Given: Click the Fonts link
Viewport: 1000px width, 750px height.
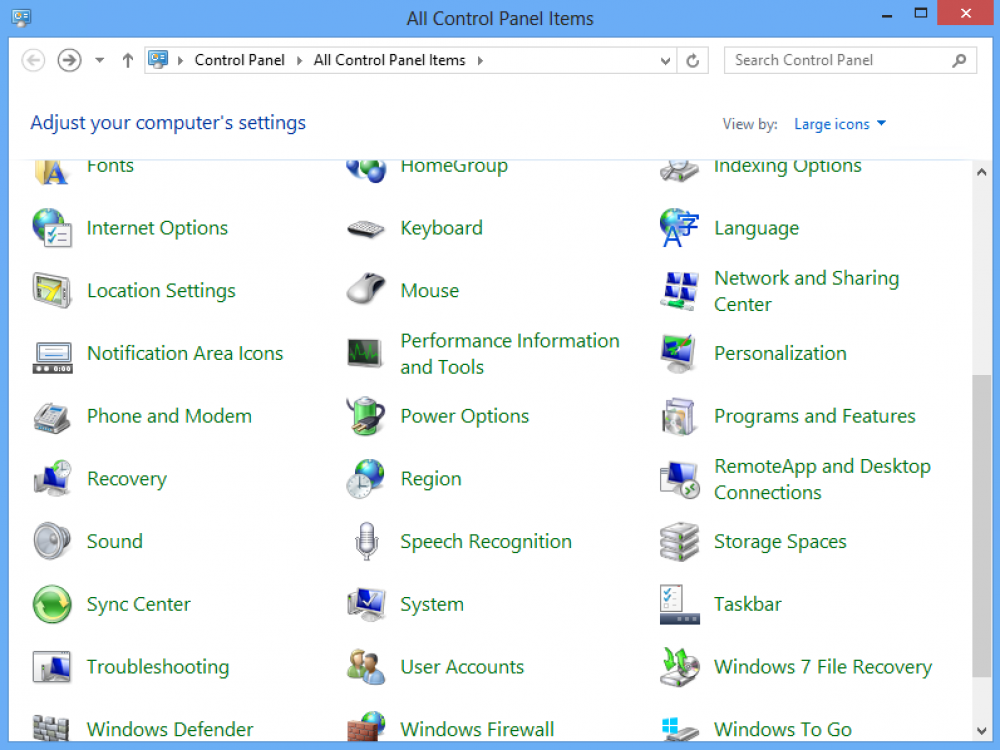Looking at the screenshot, I should pyautogui.click(x=110, y=166).
